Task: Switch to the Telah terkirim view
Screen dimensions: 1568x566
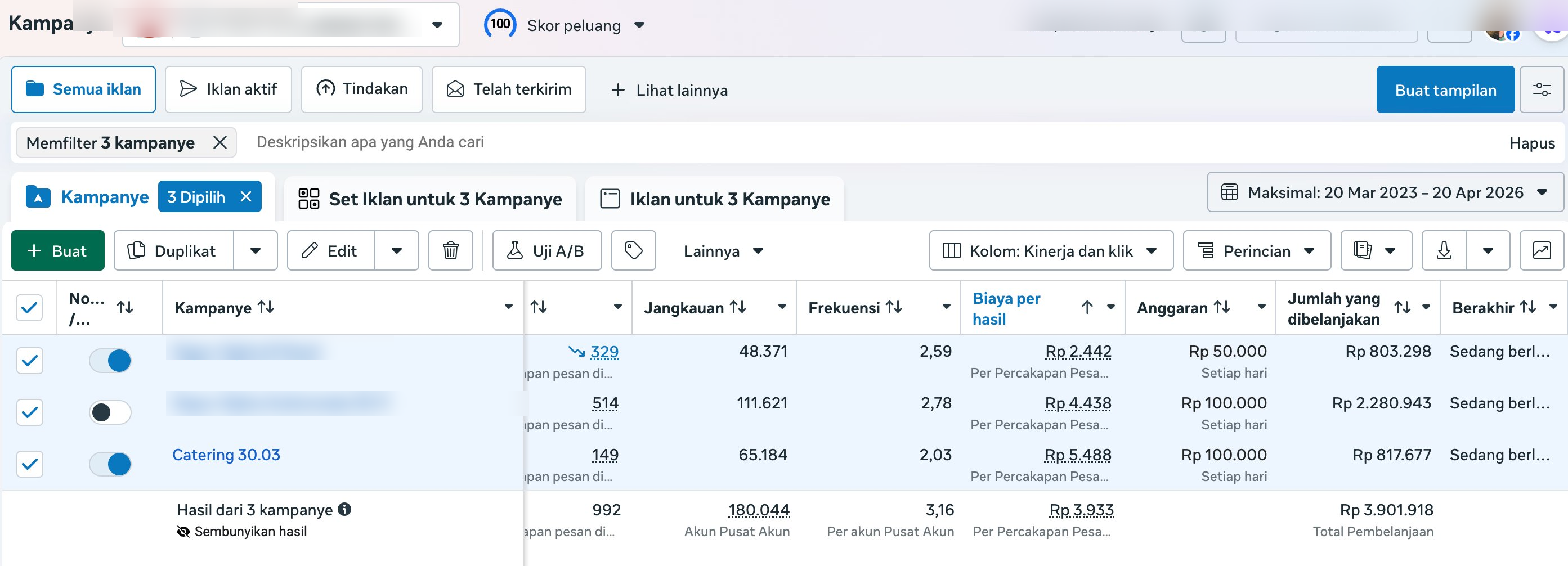Action: 509,89
